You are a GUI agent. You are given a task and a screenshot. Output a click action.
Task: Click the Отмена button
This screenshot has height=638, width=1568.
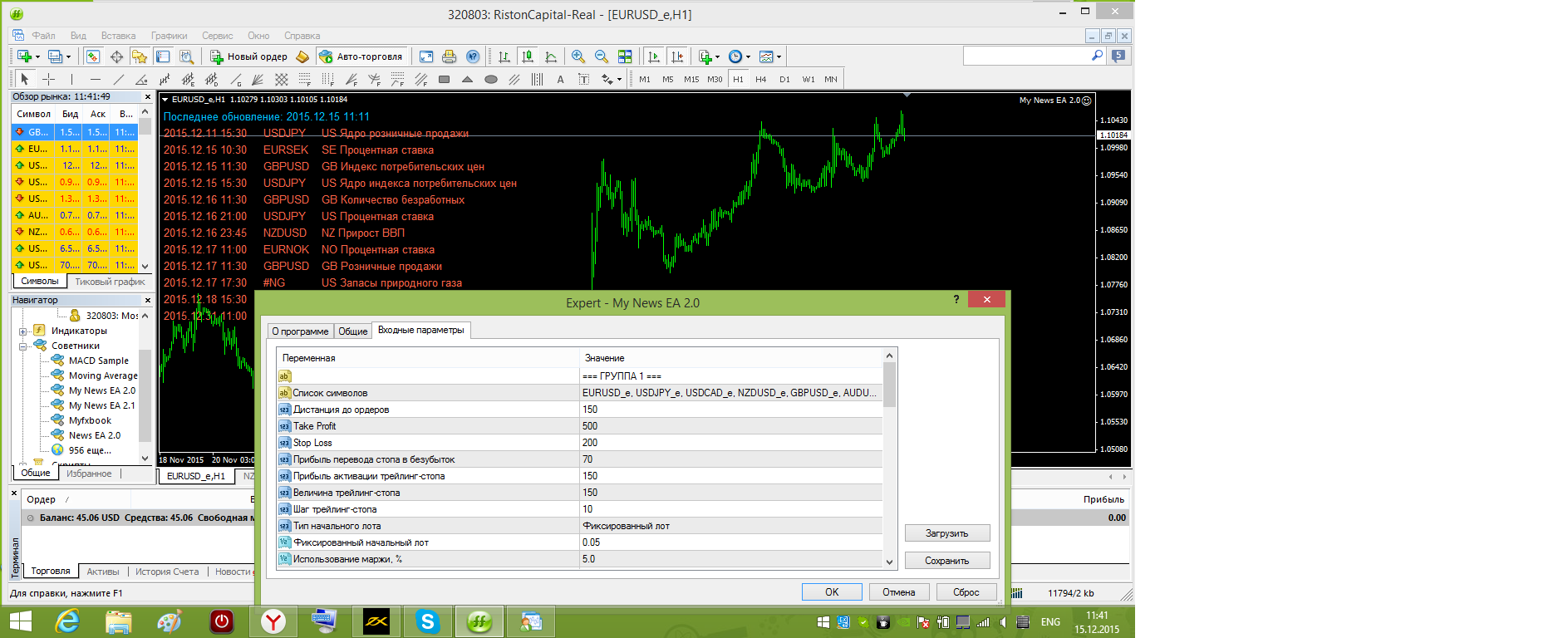(x=899, y=592)
